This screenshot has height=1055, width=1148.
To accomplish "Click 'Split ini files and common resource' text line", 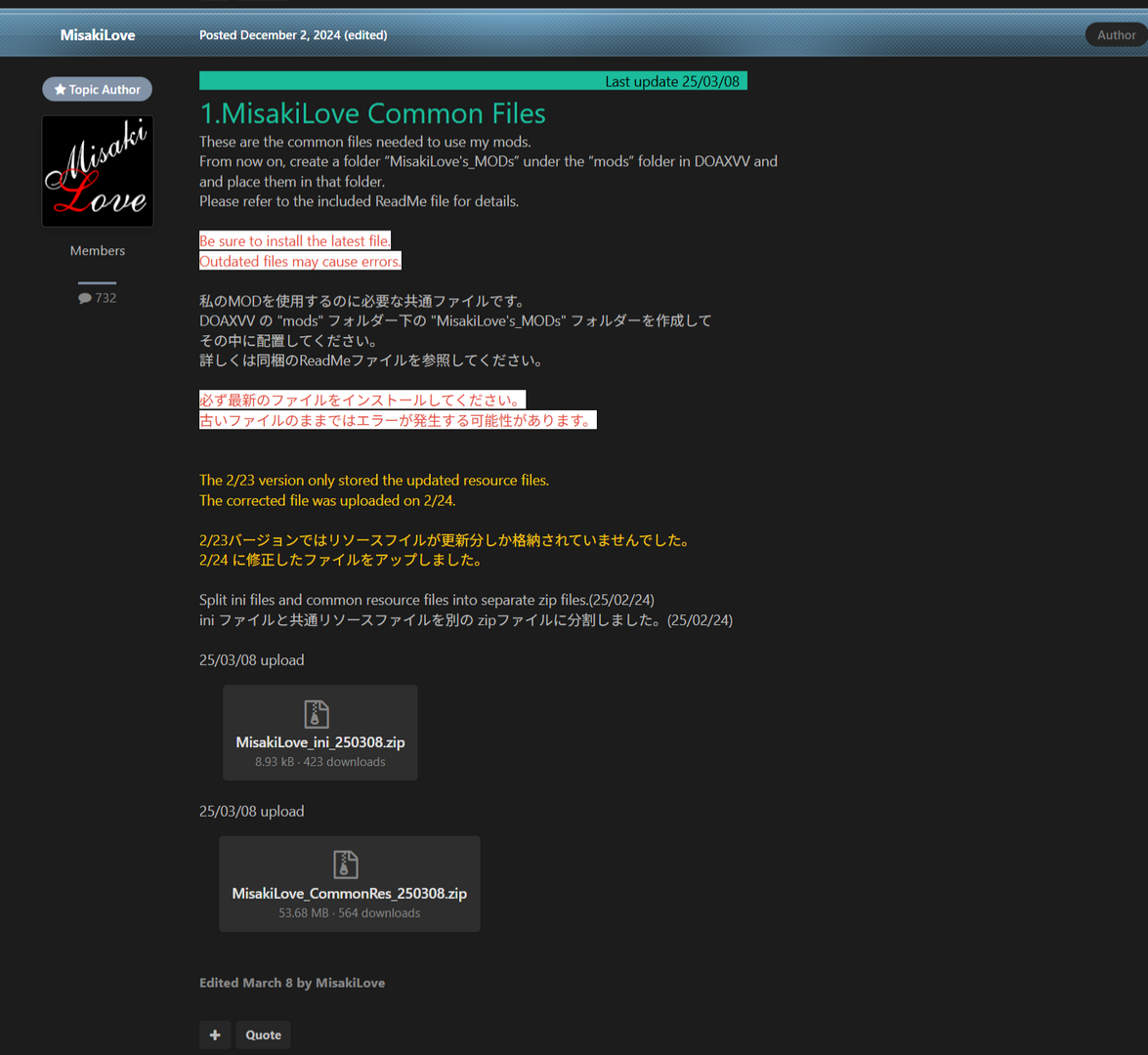I will click(427, 601).
